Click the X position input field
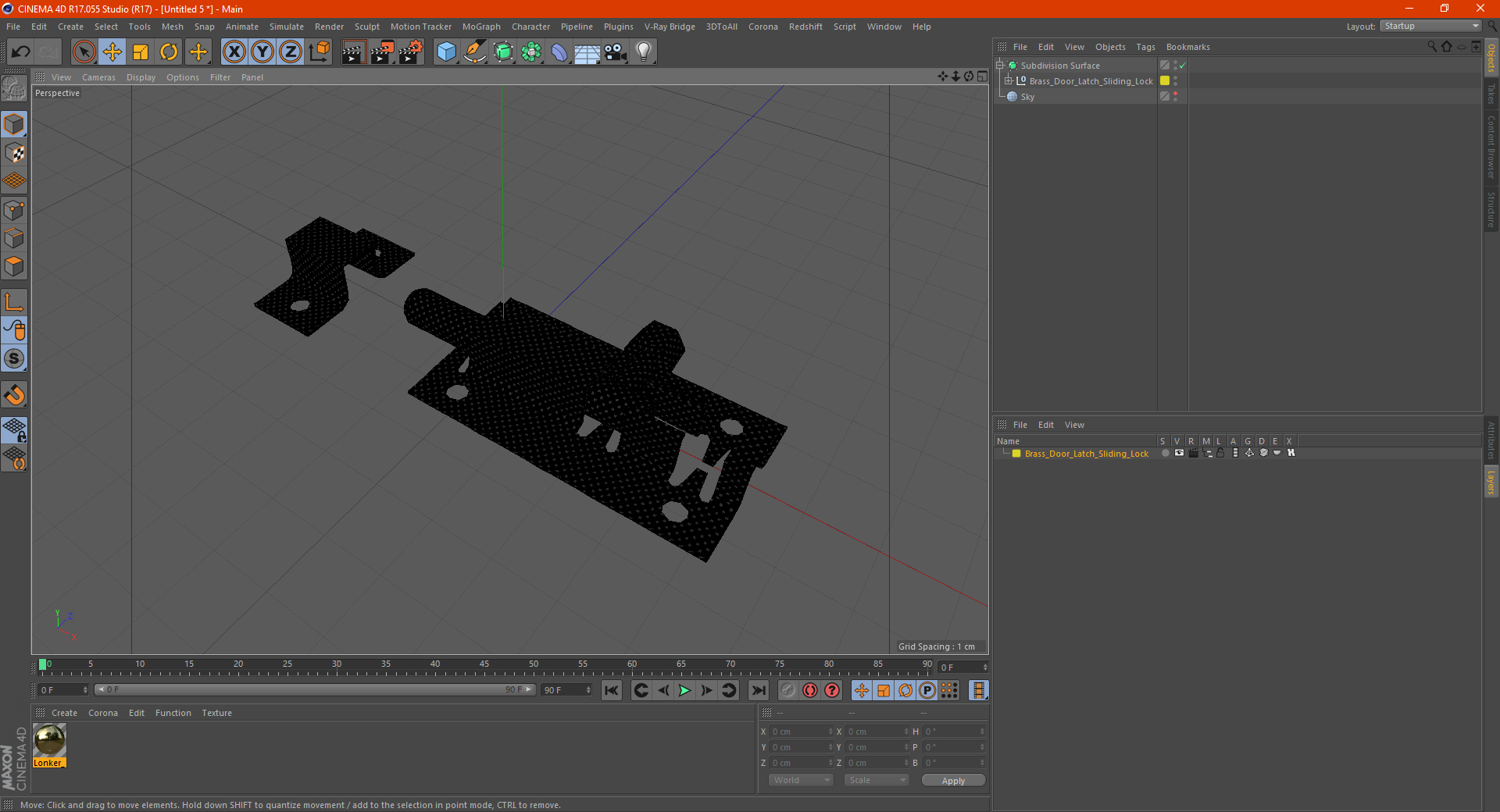Viewport: 1500px width, 812px height. coord(801,732)
